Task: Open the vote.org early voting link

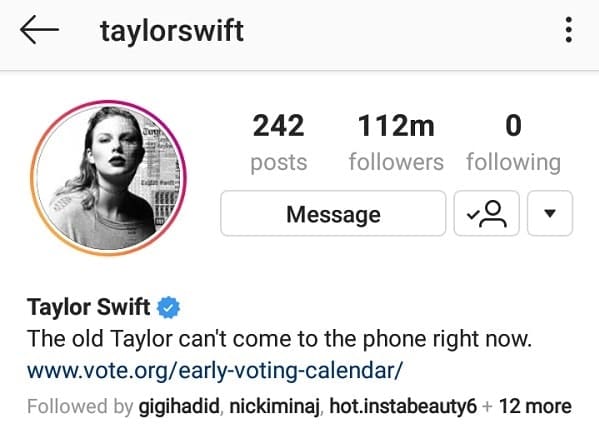Action: [x=215, y=371]
